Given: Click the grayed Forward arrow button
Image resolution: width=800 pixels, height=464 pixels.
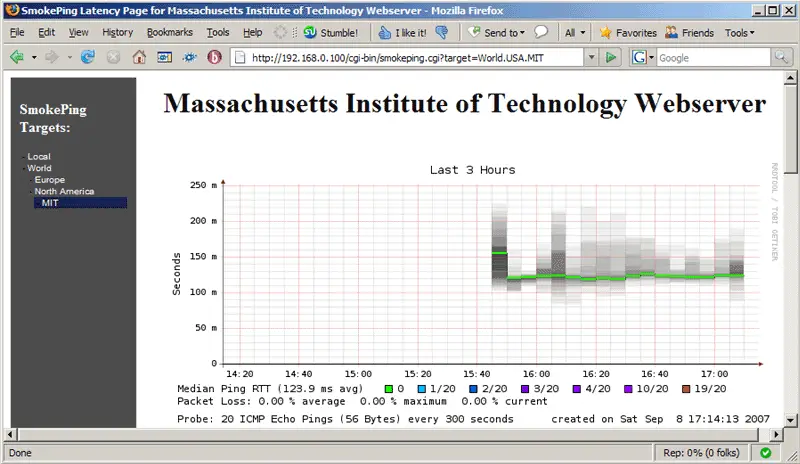Looking at the screenshot, I should click(x=52, y=57).
